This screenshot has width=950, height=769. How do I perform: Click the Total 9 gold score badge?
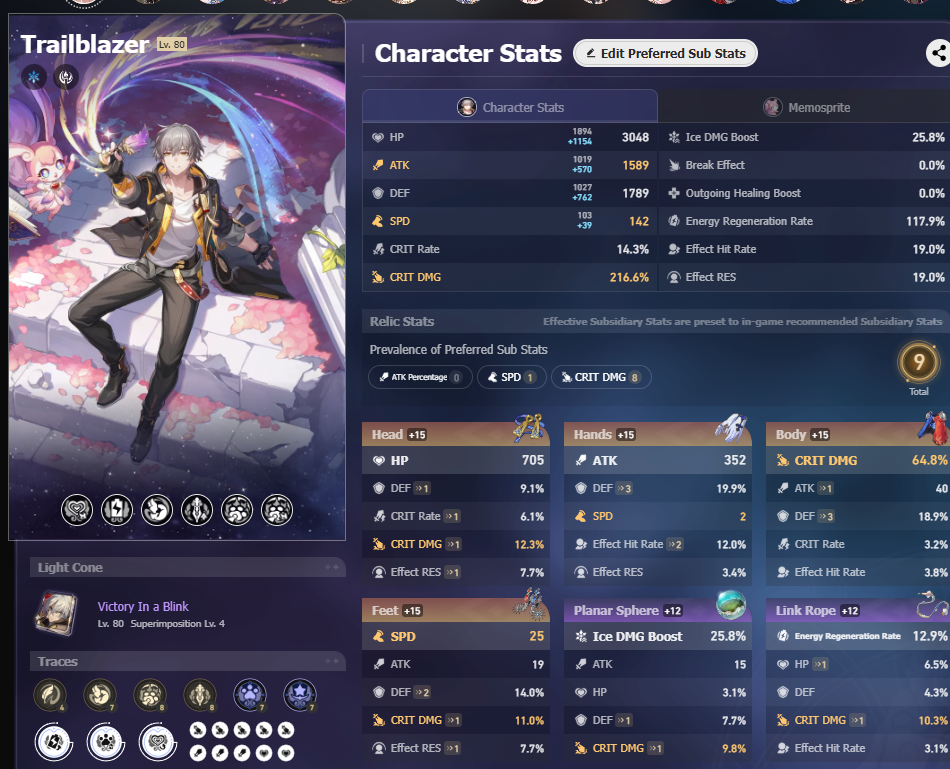pos(919,362)
